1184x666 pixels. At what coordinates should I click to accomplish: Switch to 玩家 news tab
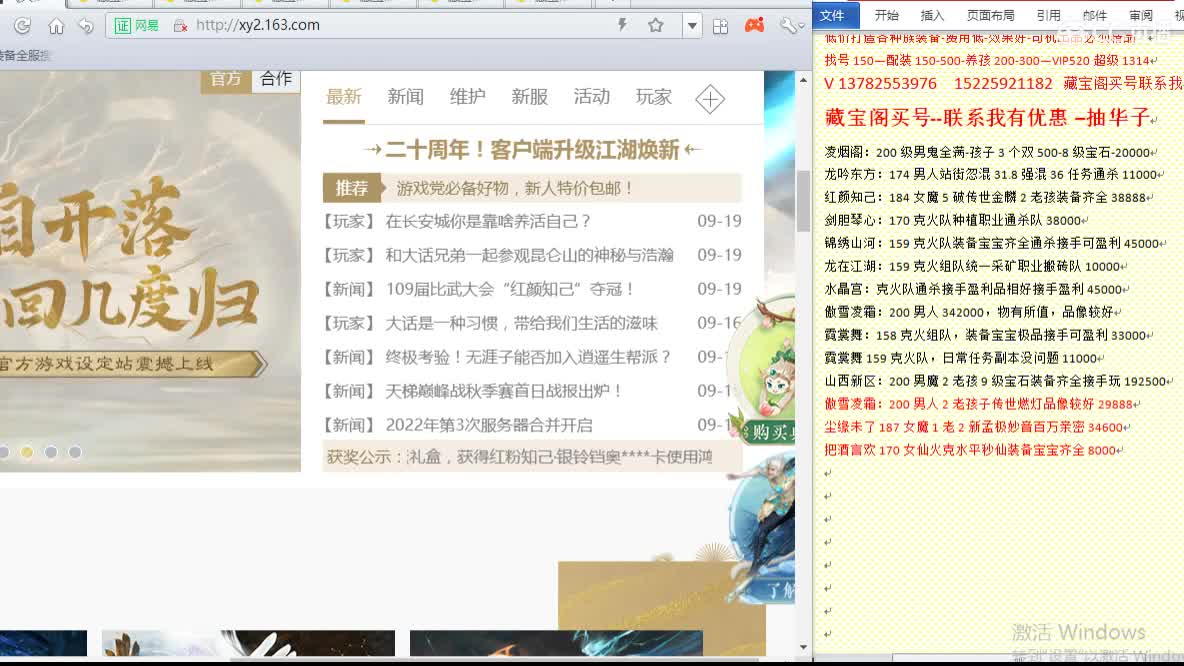[653, 97]
